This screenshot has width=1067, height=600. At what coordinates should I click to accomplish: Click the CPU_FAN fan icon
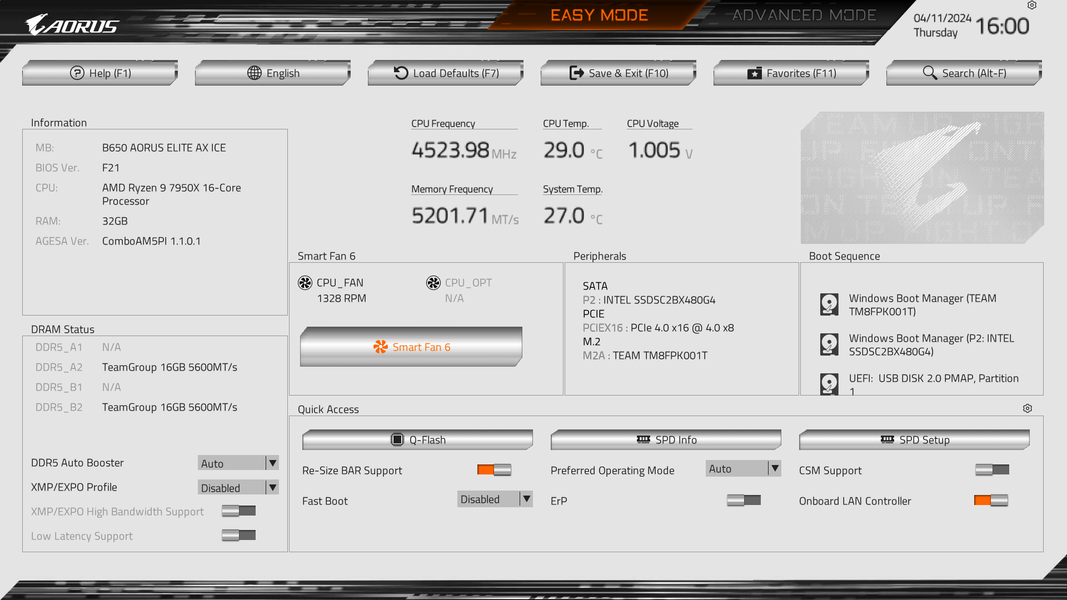305,282
